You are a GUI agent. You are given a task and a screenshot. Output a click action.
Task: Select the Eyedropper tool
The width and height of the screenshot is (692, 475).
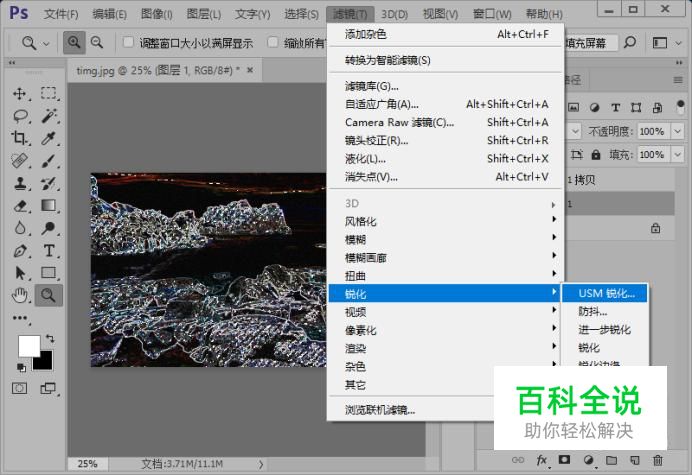48,138
